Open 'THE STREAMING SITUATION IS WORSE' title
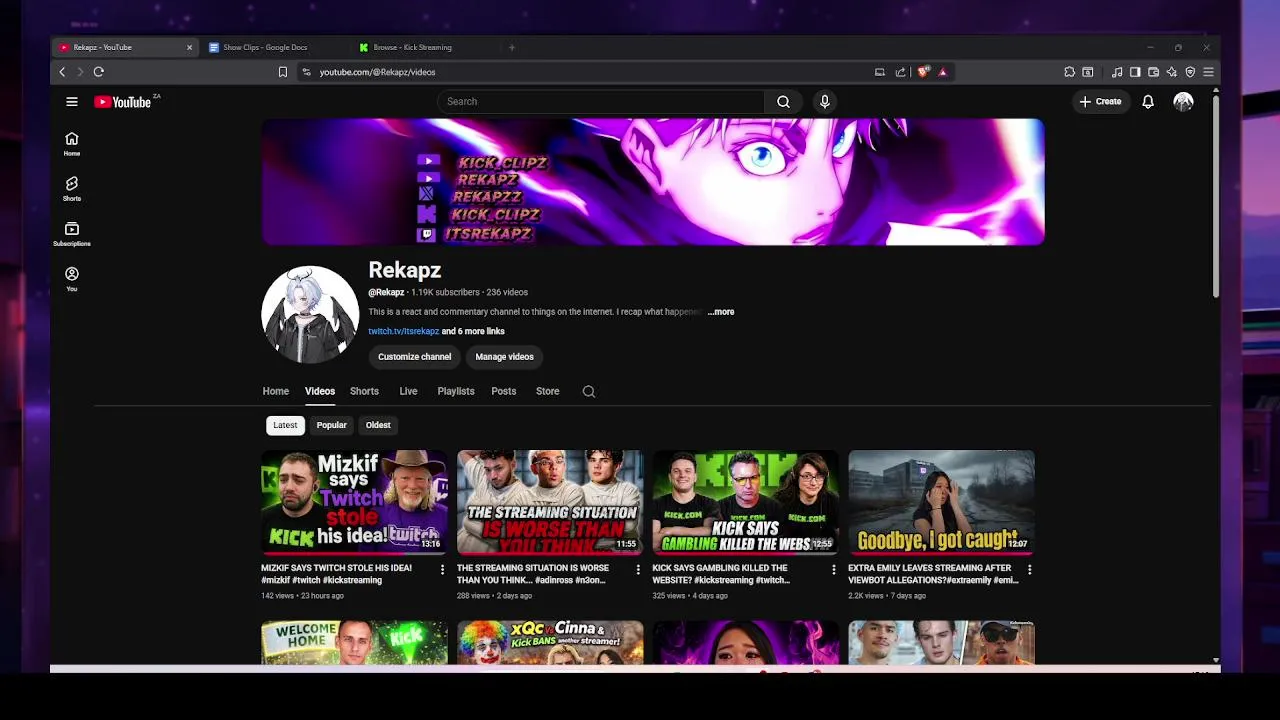Viewport: 1280px width, 720px height. (x=533, y=574)
